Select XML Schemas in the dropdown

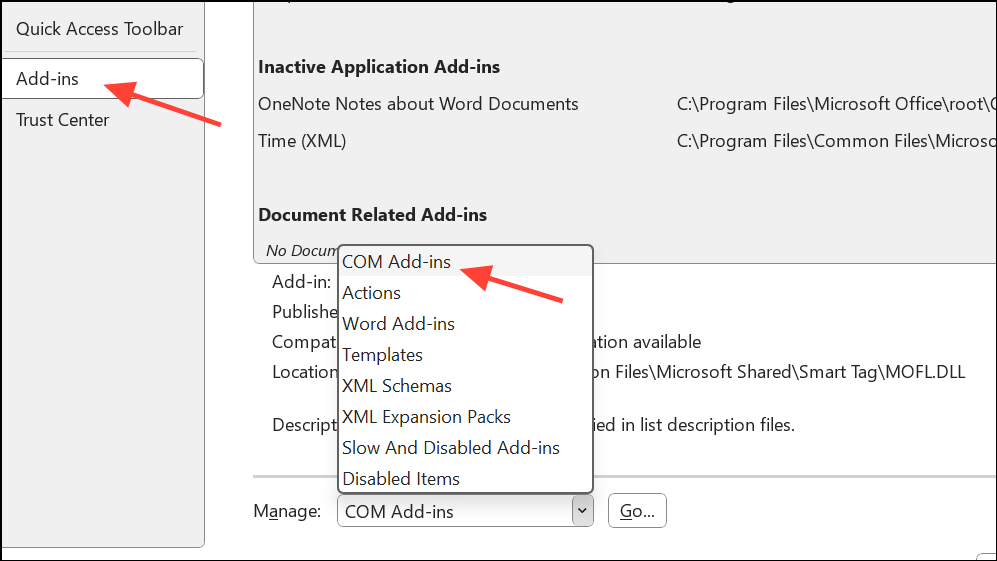(x=397, y=386)
